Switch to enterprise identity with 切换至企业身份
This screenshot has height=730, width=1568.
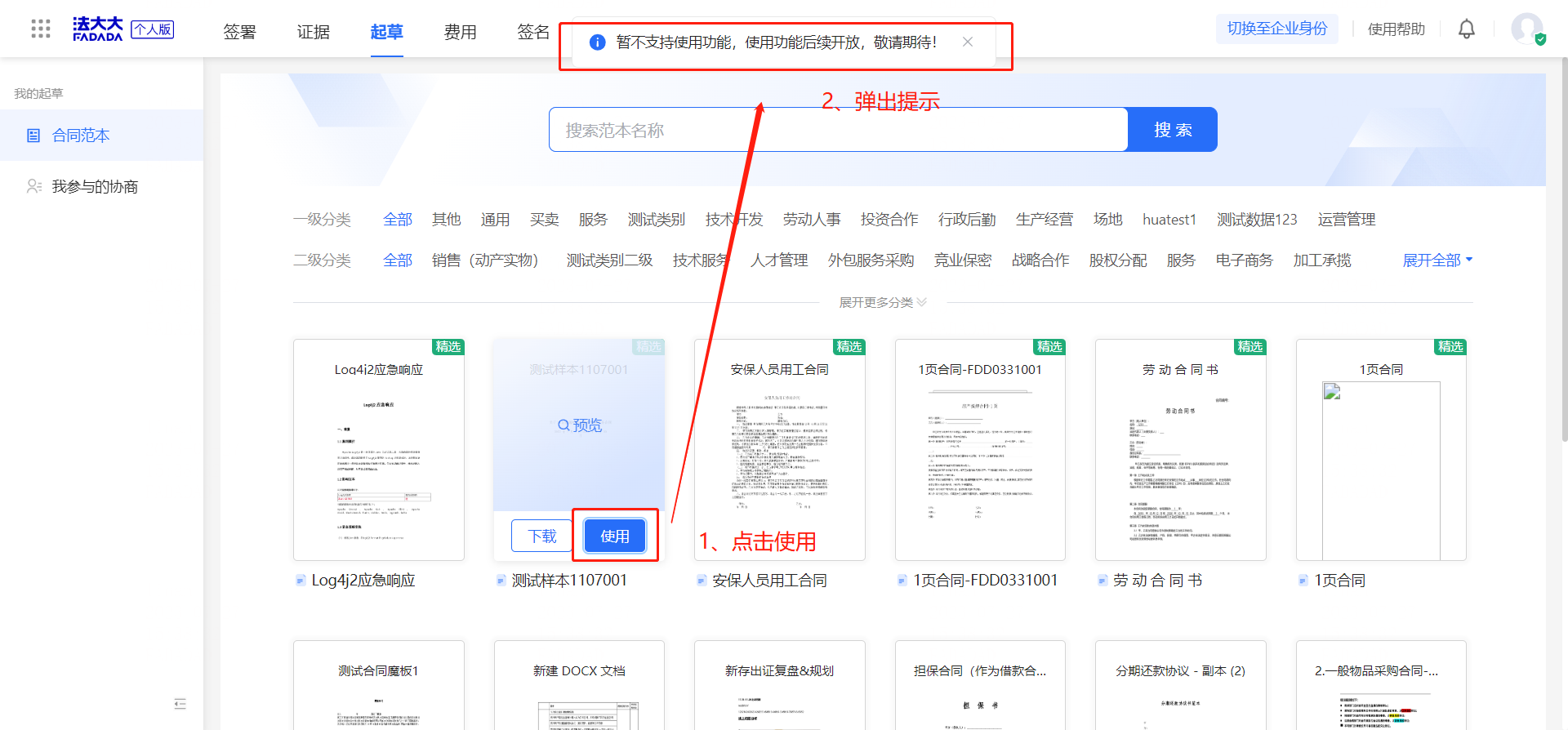point(1277,29)
